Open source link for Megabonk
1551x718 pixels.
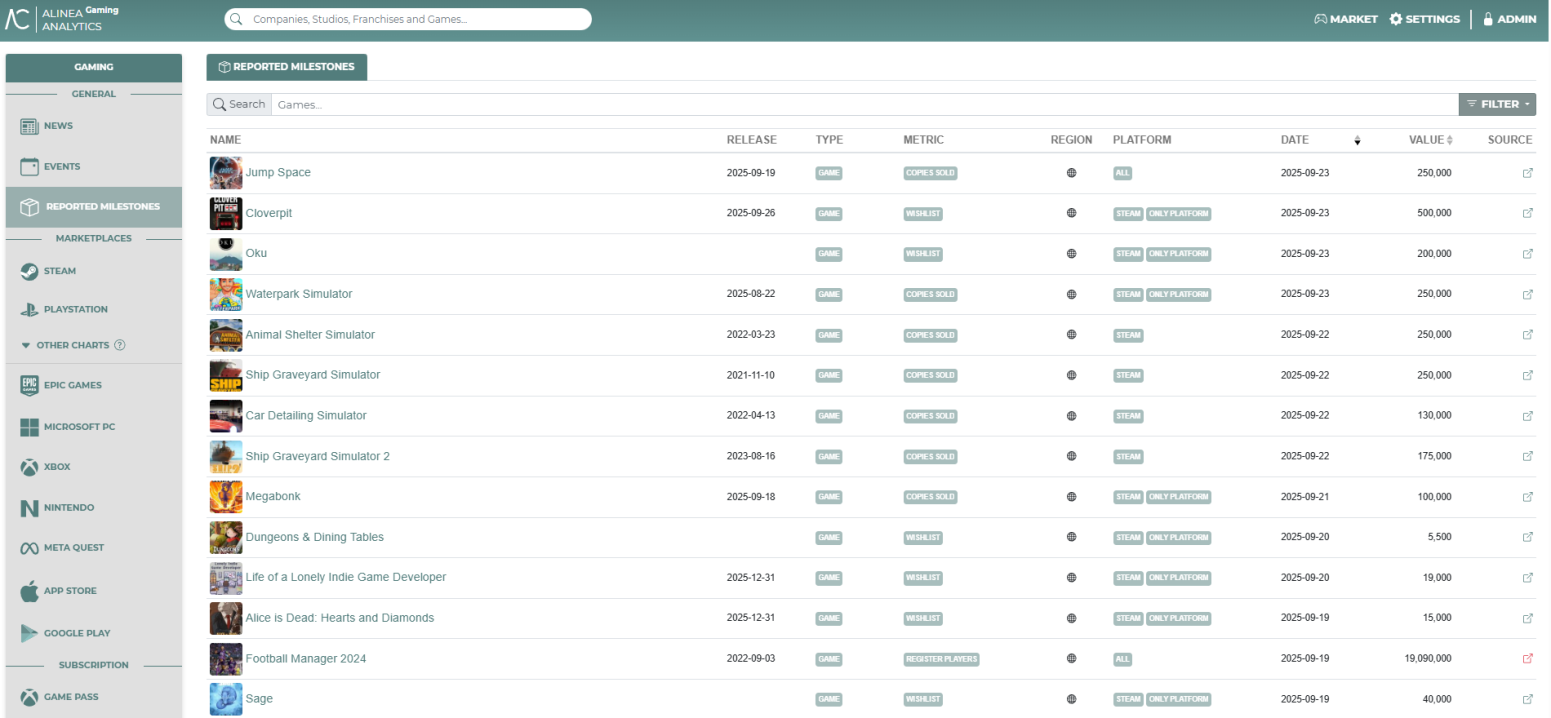(x=1527, y=497)
